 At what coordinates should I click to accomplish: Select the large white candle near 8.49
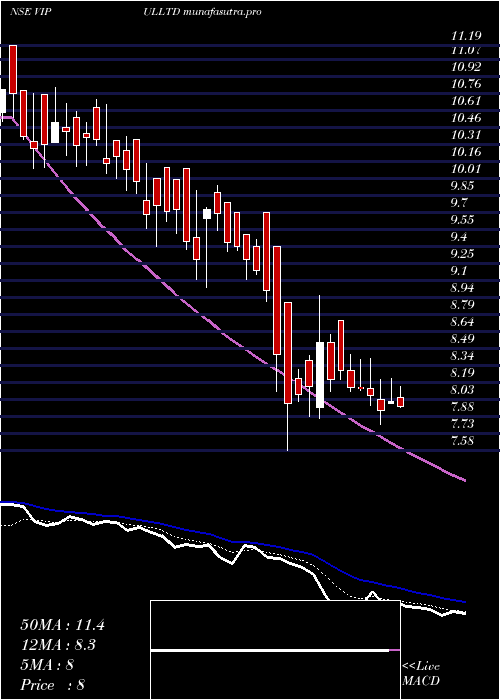coord(320,375)
